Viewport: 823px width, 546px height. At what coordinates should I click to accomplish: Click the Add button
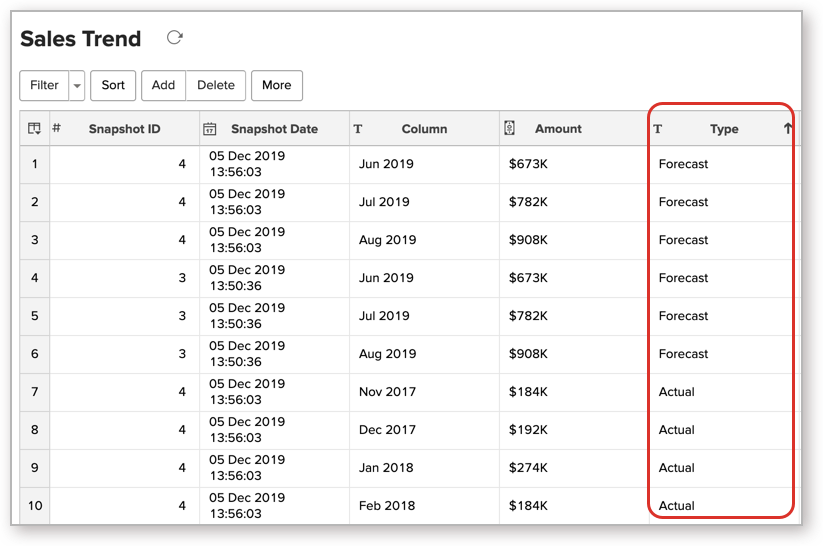pyautogui.click(x=163, y=86)
